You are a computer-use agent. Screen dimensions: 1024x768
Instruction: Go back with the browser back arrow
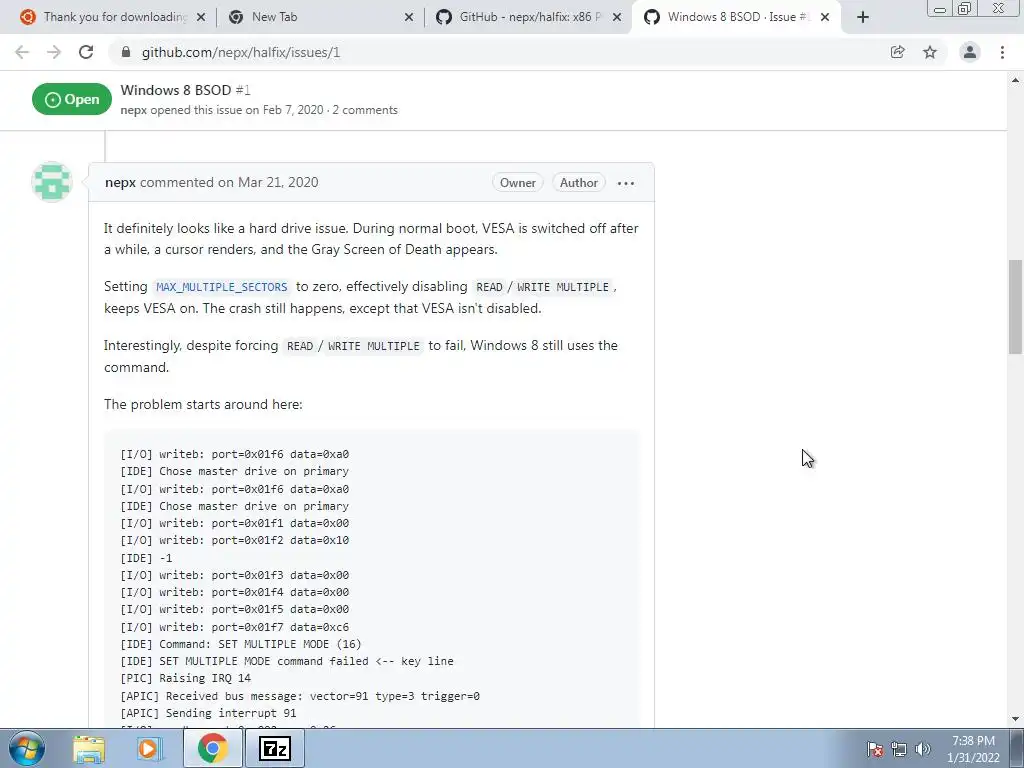tap(22, 52)
